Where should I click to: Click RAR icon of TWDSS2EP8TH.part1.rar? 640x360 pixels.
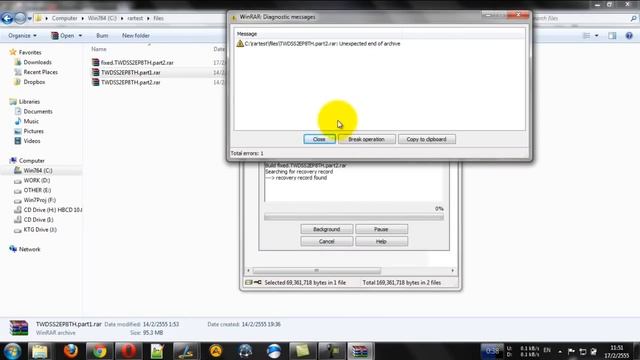[x=96, y=72]
